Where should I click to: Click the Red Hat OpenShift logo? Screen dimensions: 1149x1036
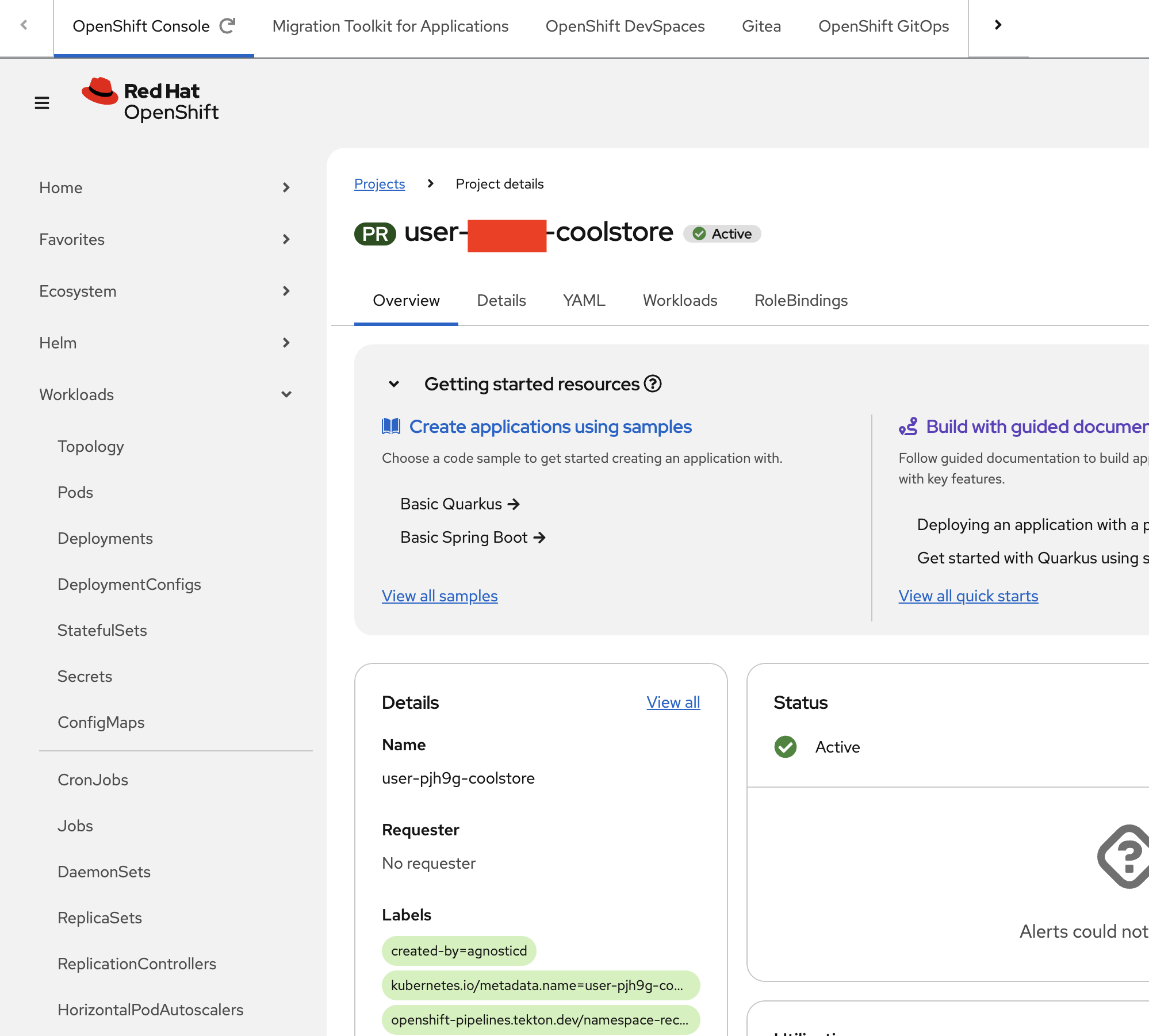pos(151,101)
